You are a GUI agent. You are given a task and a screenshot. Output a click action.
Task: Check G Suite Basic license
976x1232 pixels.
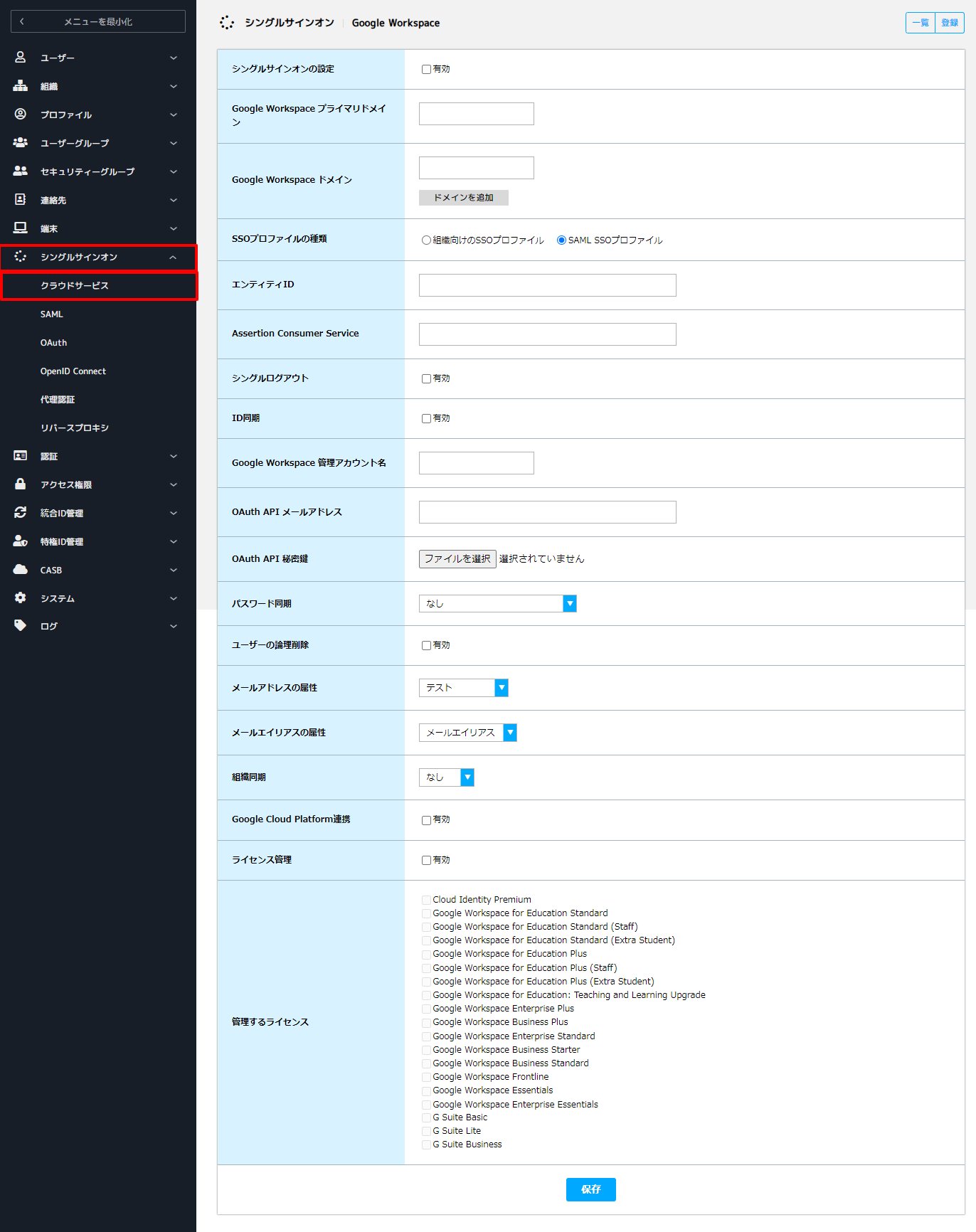(426, 1118)
